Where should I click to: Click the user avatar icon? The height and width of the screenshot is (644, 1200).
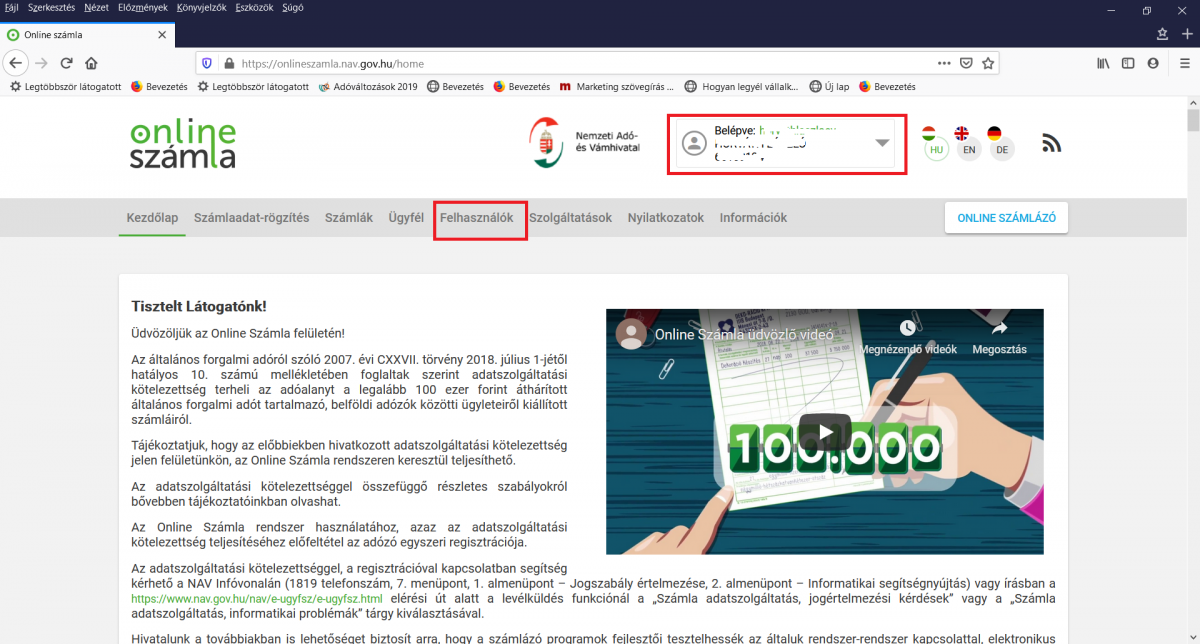point(693,144)
